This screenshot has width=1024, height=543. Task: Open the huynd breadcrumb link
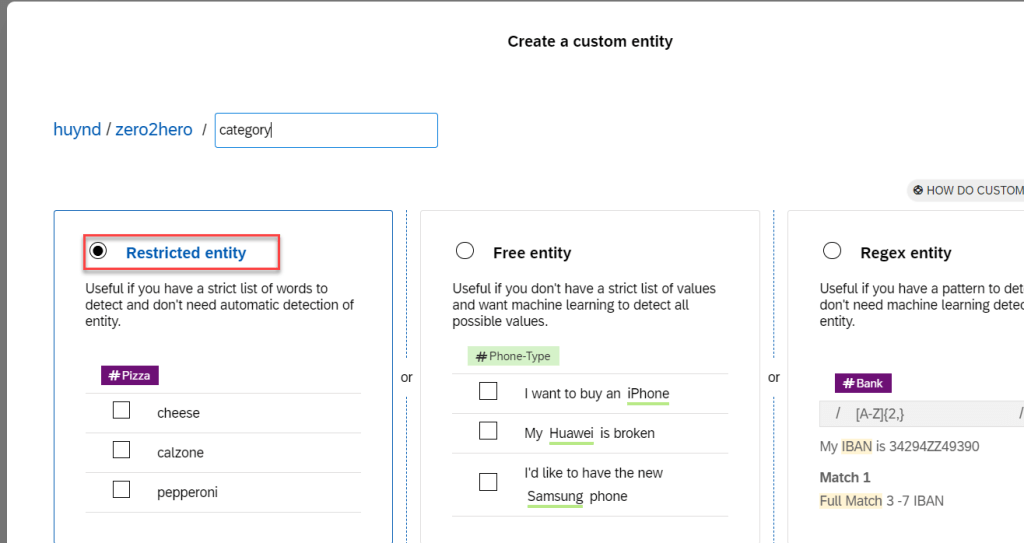pos(77,130)
